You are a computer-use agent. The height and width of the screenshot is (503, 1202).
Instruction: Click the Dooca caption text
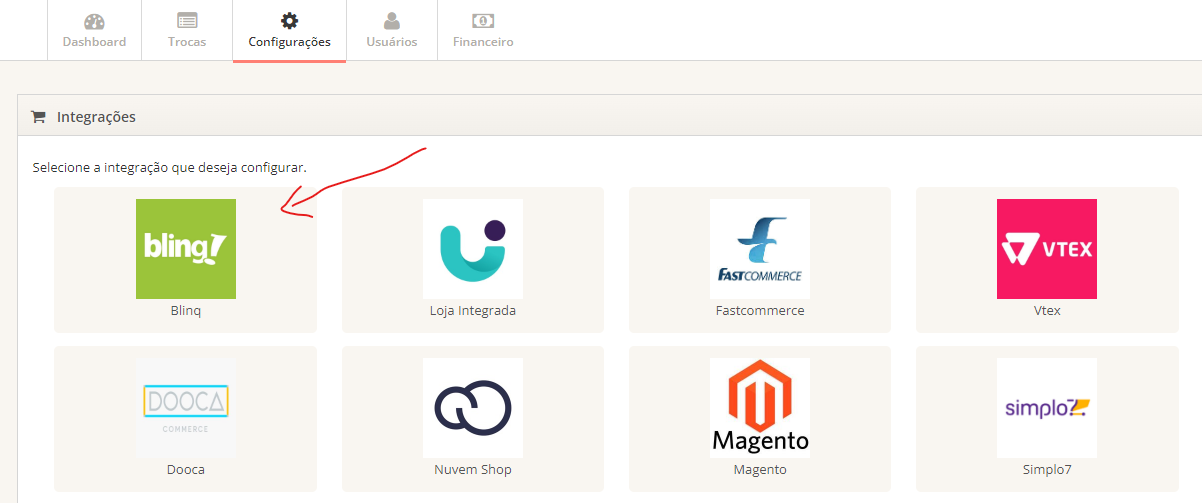(x=186, y=470)
